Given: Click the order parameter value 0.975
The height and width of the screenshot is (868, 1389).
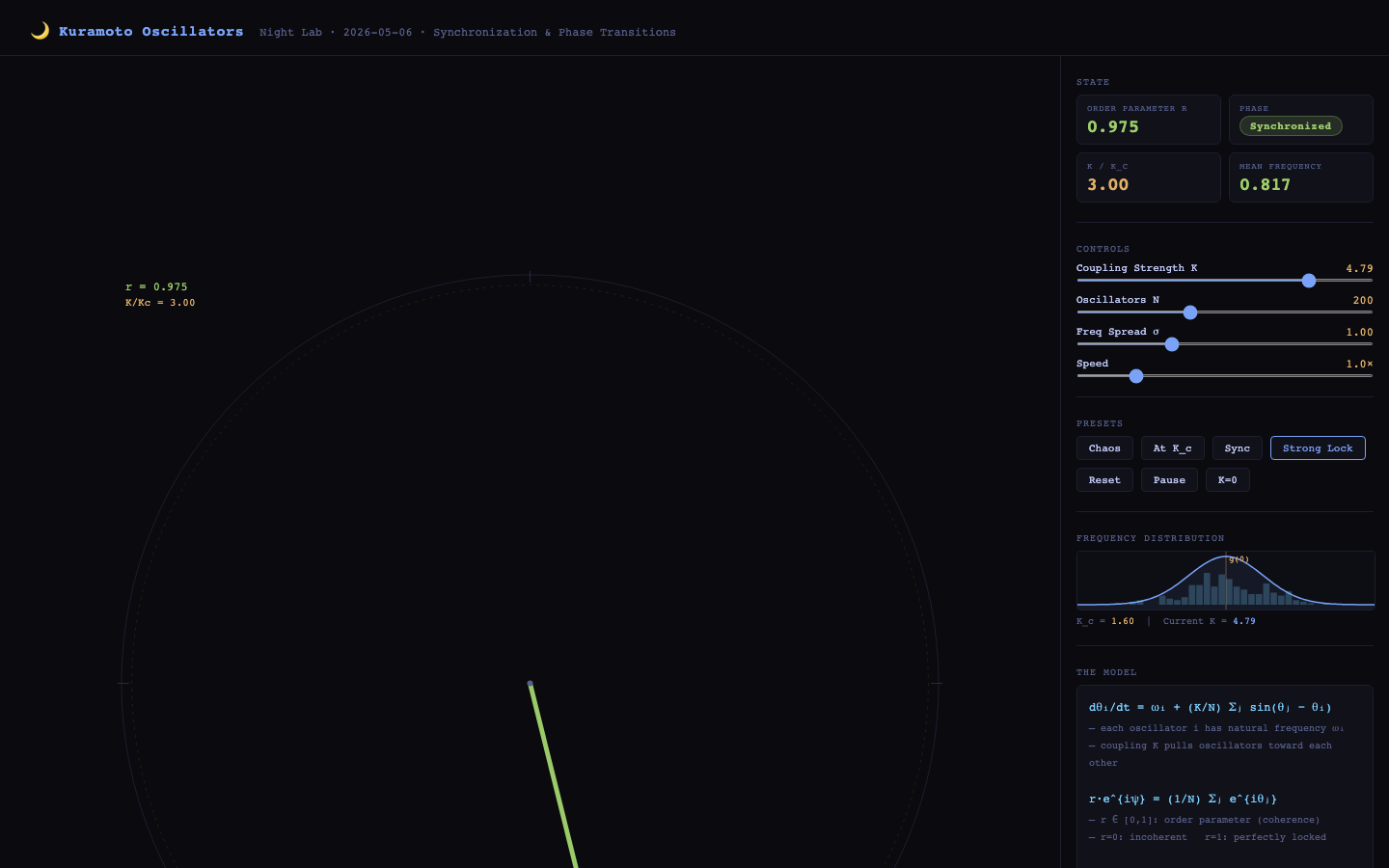Looking at the screenshot, I should 1113,126.
